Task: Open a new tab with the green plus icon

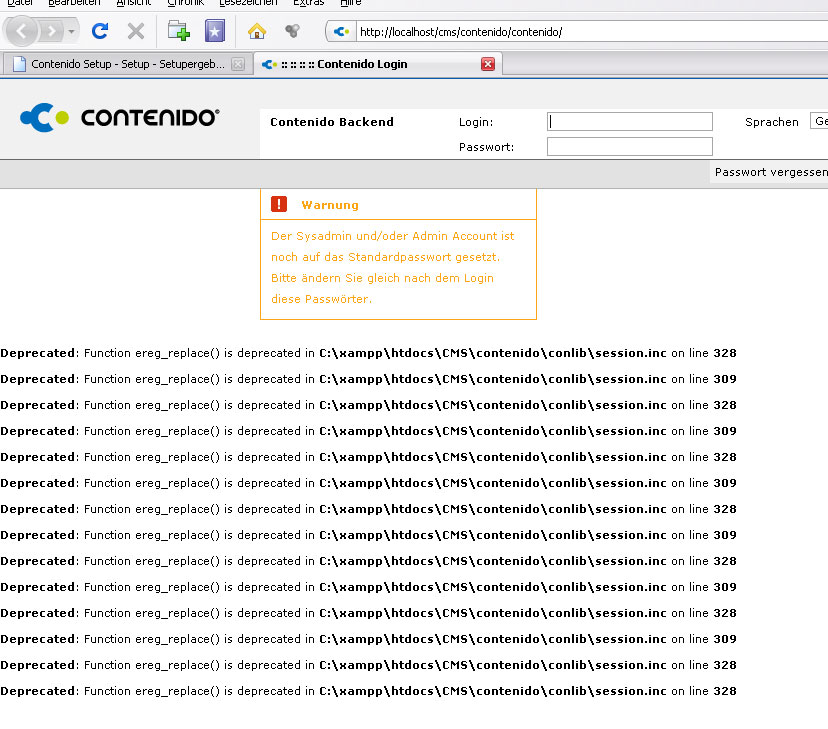Action: [178, 31]
